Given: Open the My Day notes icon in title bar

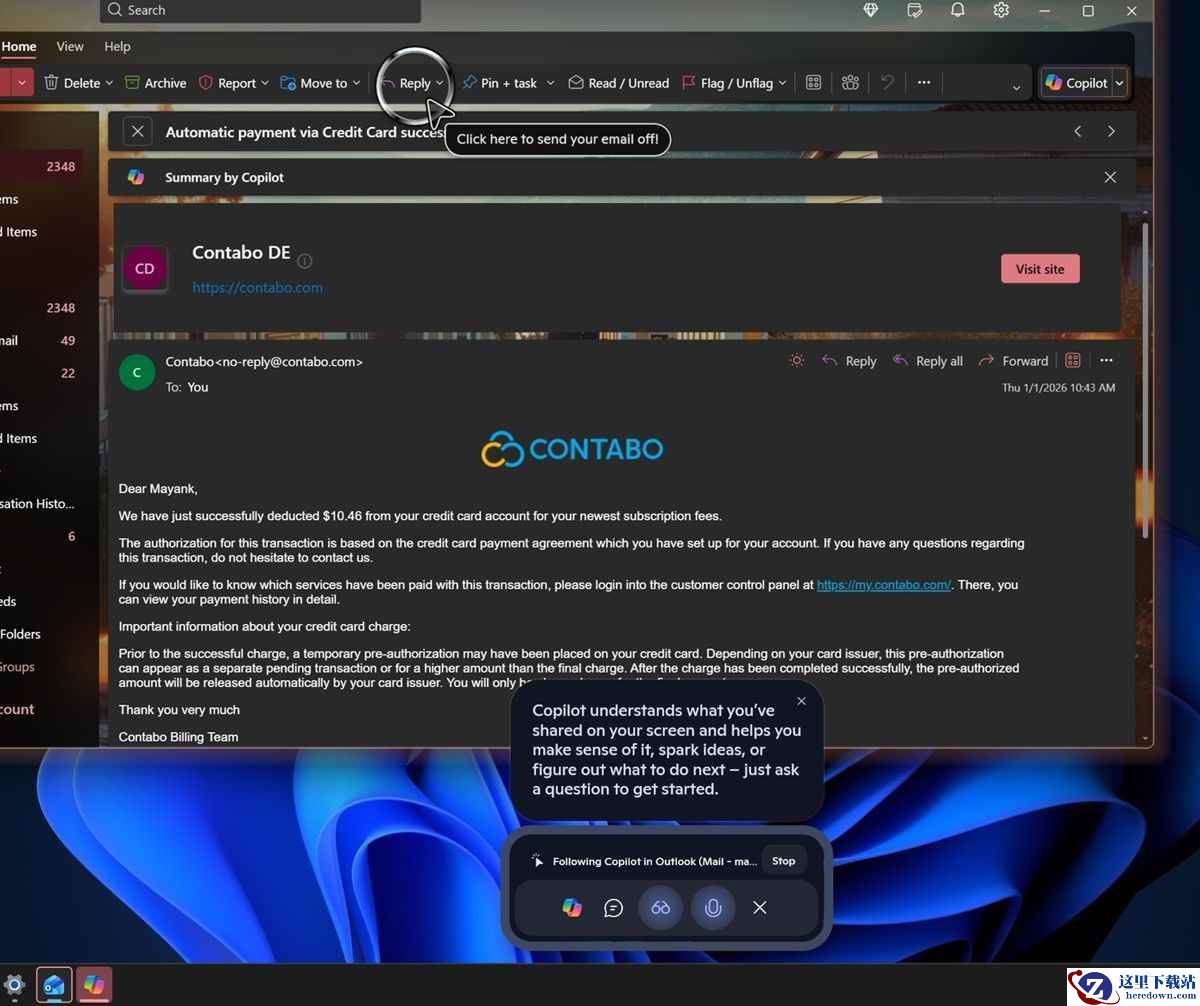Looking at the screenshot, I should [x=914, y=10].
